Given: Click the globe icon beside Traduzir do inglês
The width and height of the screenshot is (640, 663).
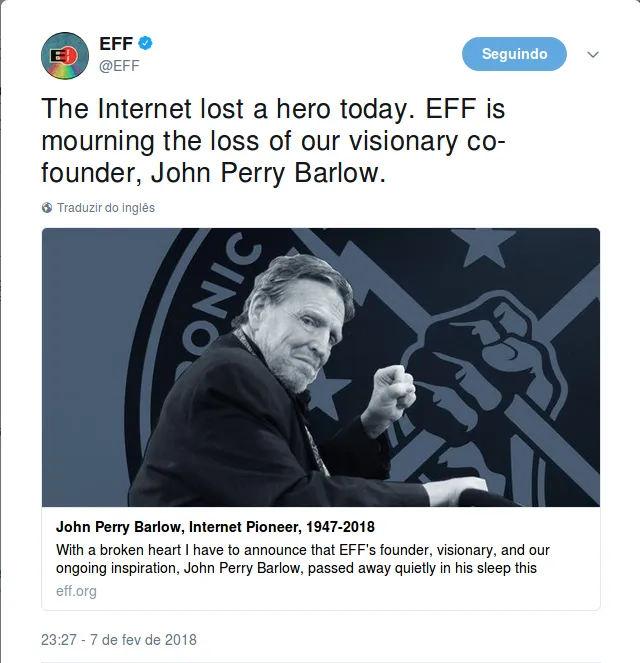Looking at the screenshot, I should coord(47,208).
